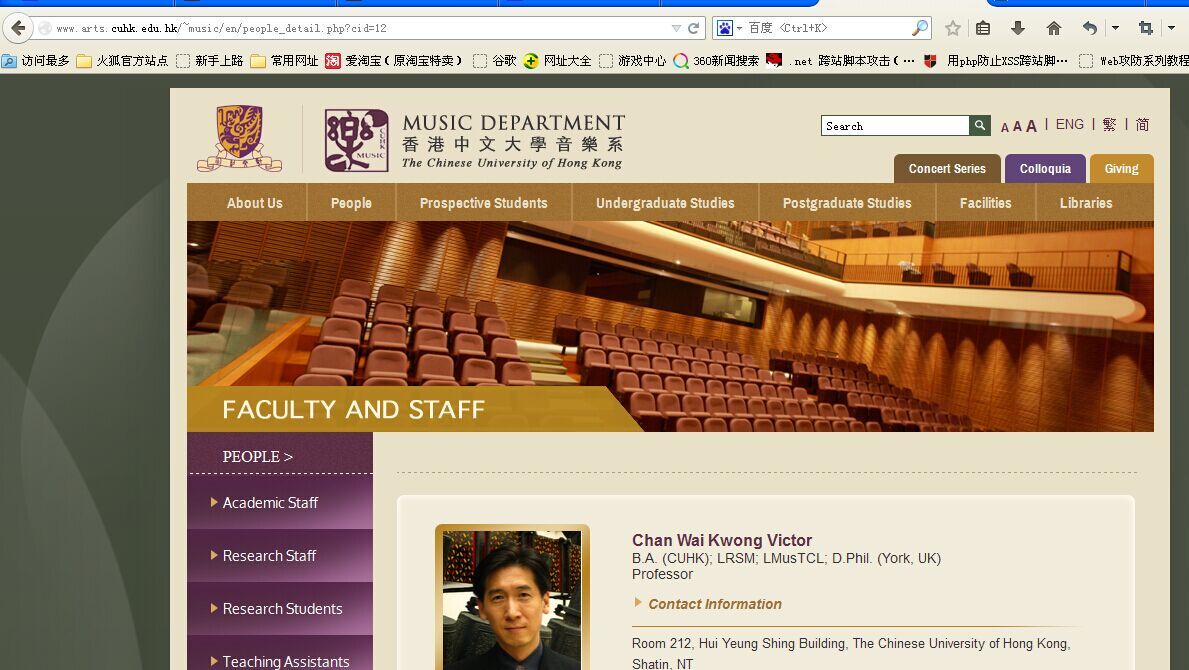The width and height of the screenshot is (1189, 670).
Task: Click the PEOPLE > sidebar heading
Action: 257,456
